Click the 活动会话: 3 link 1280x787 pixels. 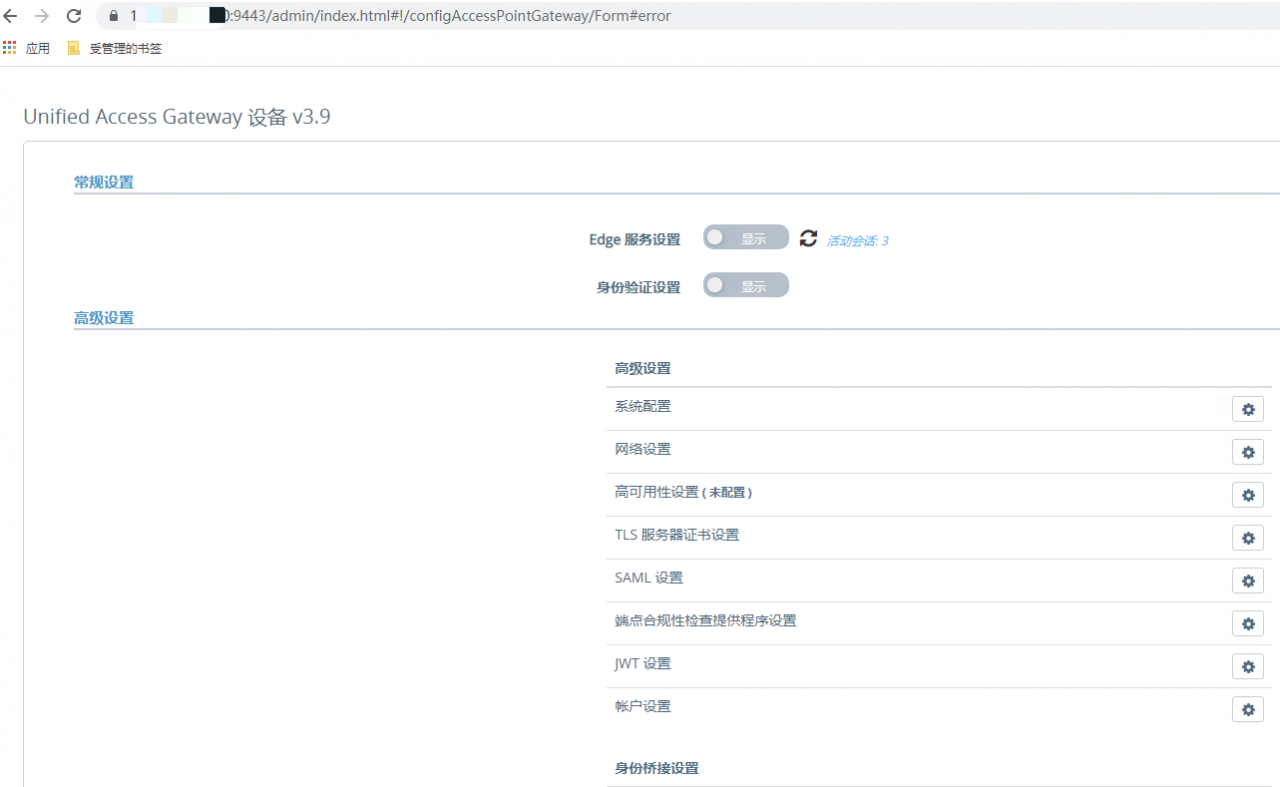click(x=857, y=241)
